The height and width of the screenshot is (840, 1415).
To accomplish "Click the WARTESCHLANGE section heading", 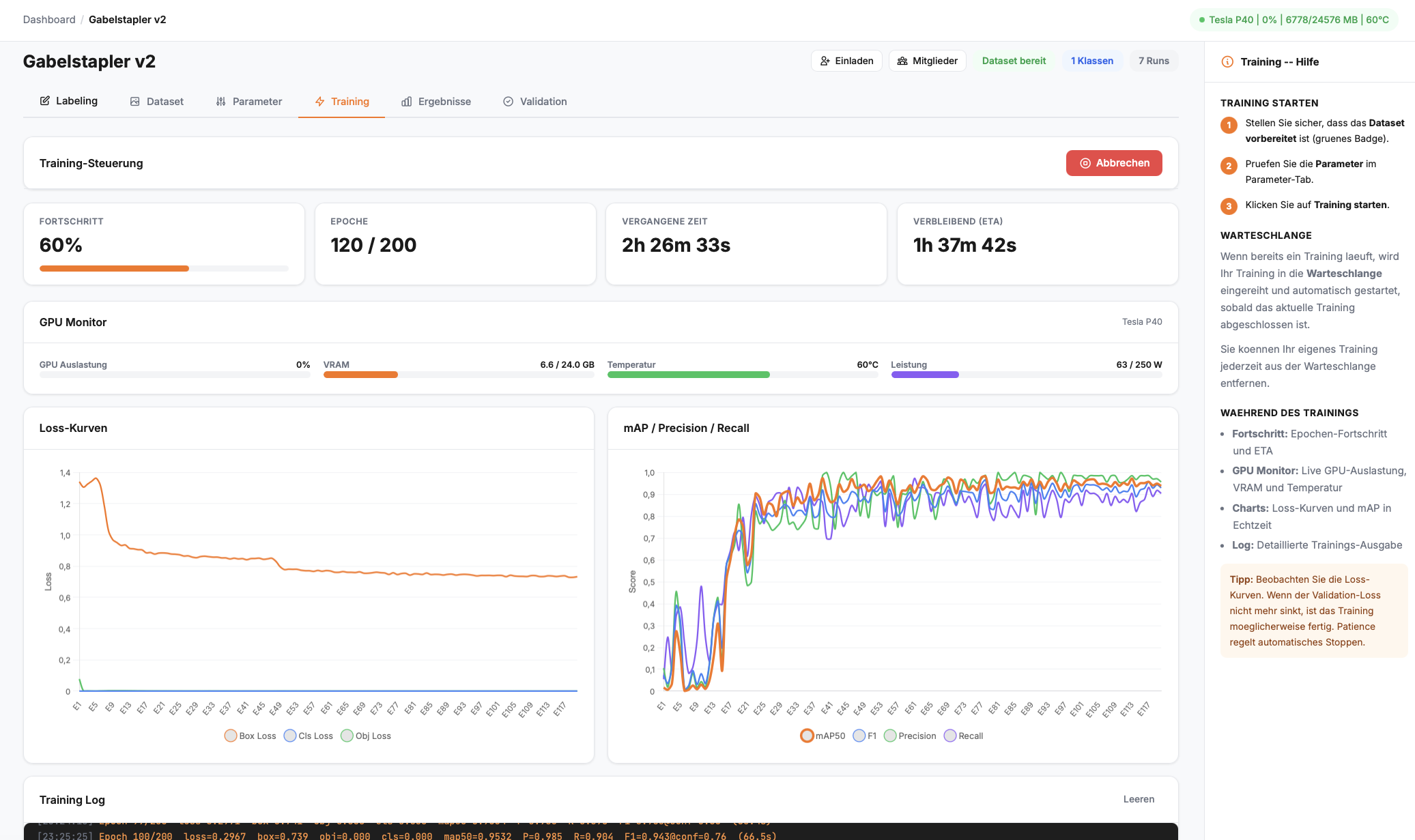I will click(1266, 235).
